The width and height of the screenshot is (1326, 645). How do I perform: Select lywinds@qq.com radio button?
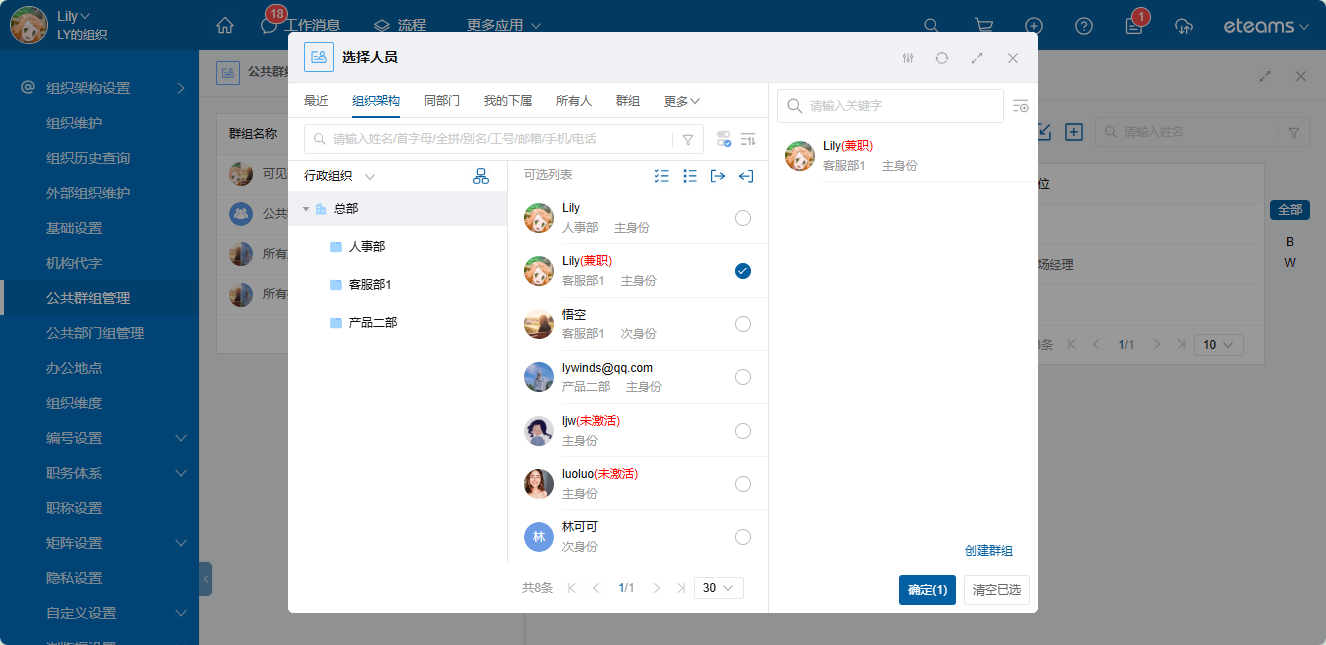coord(743,377)
